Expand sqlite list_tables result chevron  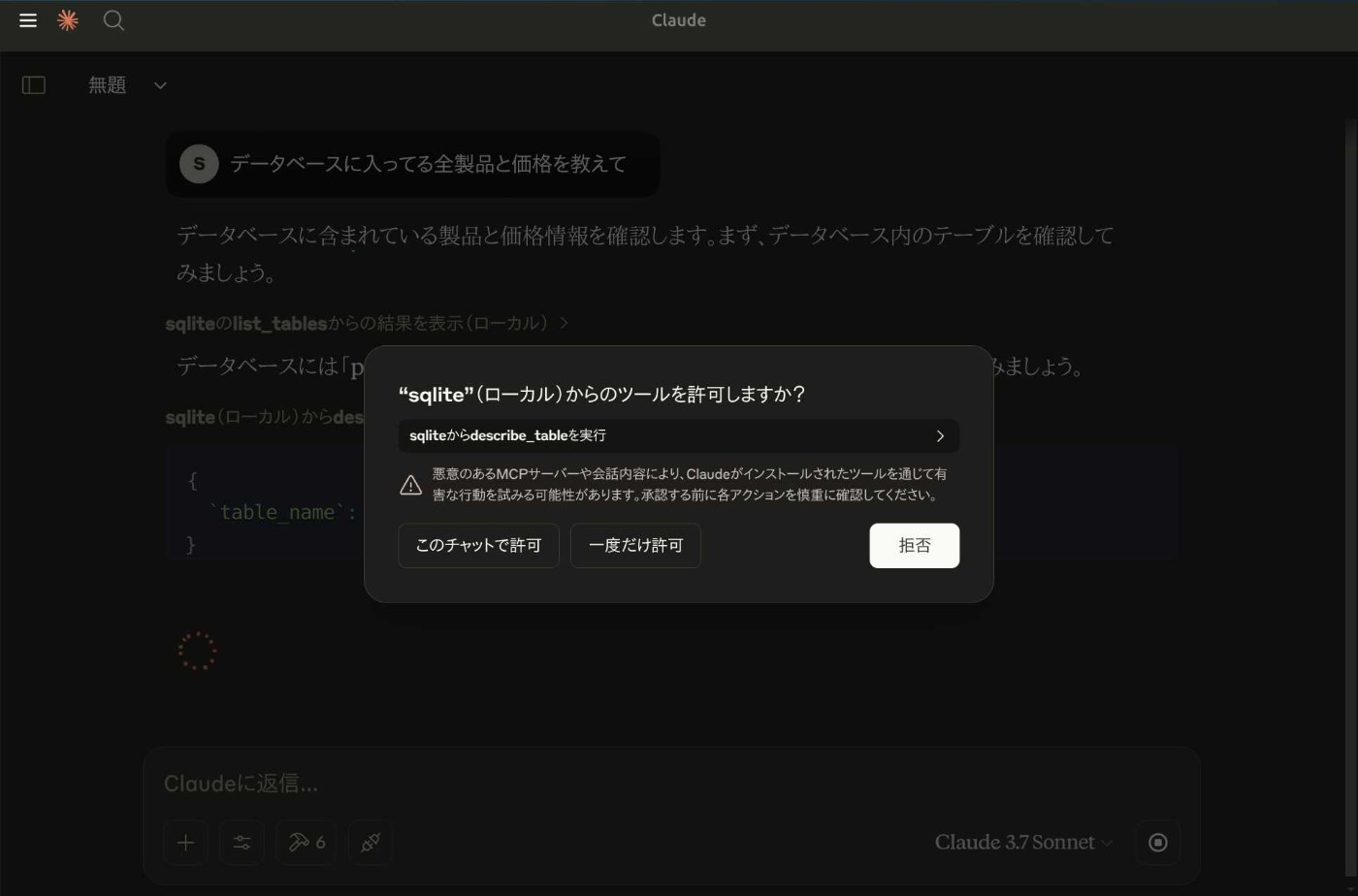(565, 323)
